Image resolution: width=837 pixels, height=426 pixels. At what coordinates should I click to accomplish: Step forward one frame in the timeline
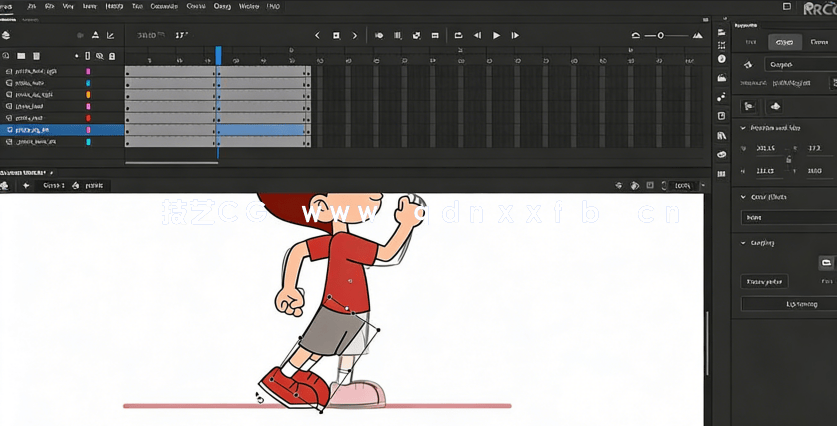coord(515,35)
